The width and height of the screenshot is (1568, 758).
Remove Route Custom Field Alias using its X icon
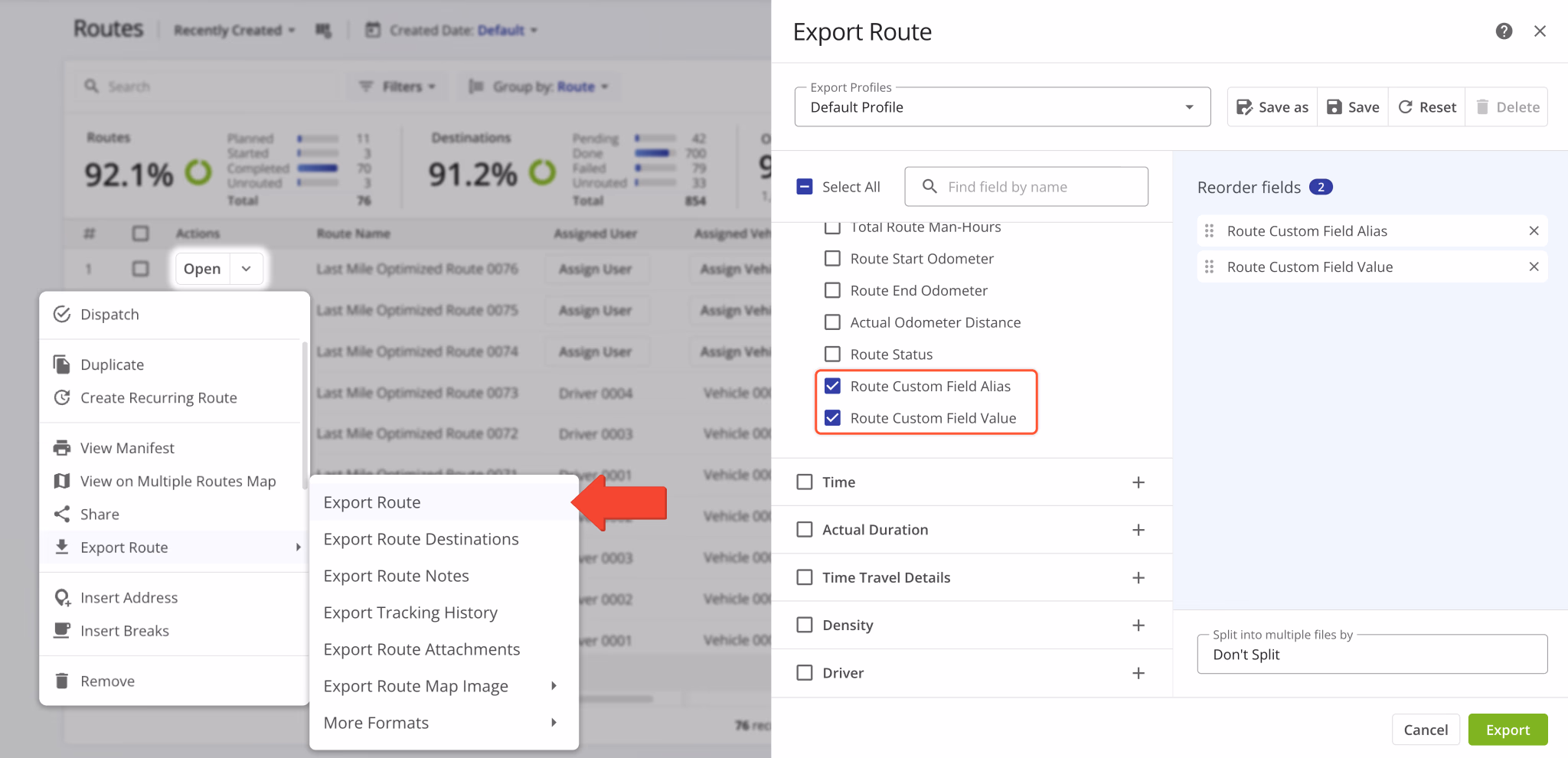point(1534,230)
